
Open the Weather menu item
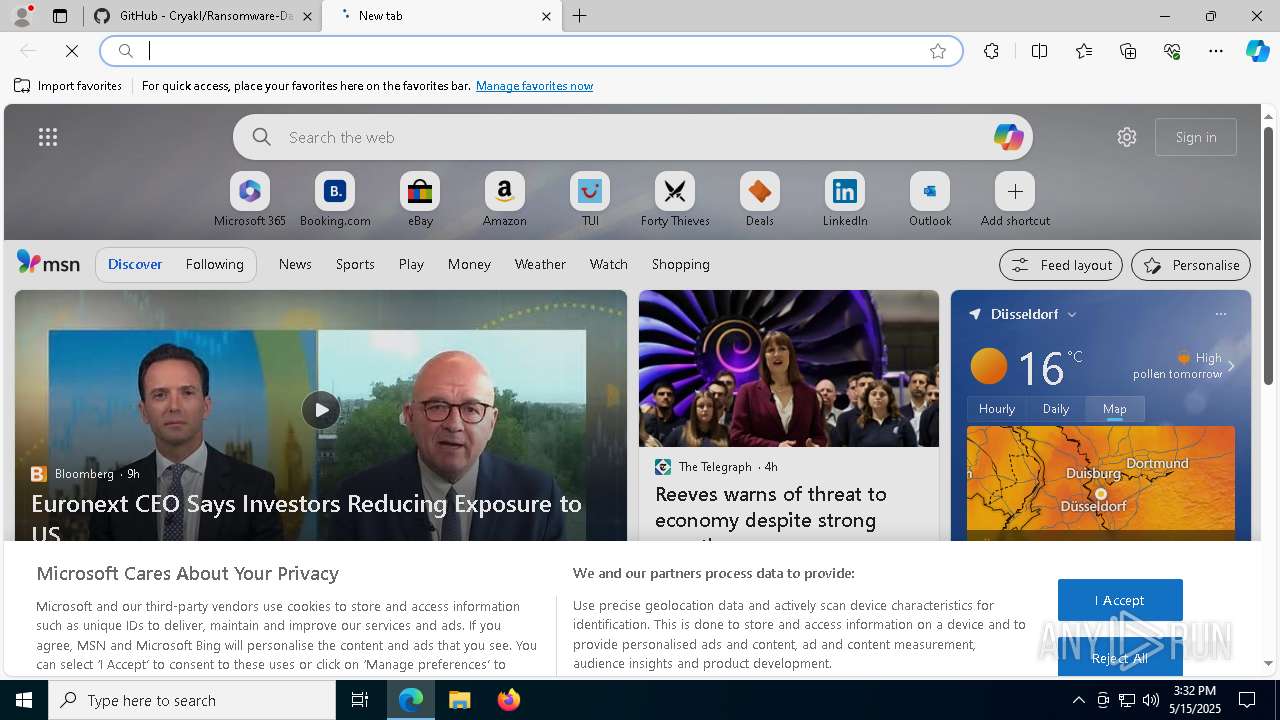click(x=540, y=264)
